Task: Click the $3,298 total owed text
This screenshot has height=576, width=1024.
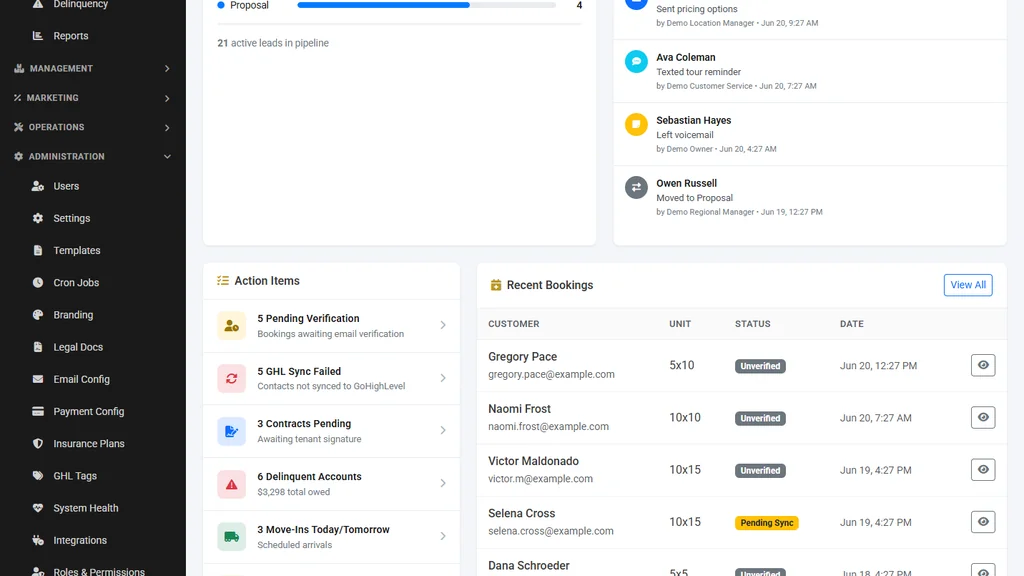Action: click(x=293, y=492)
